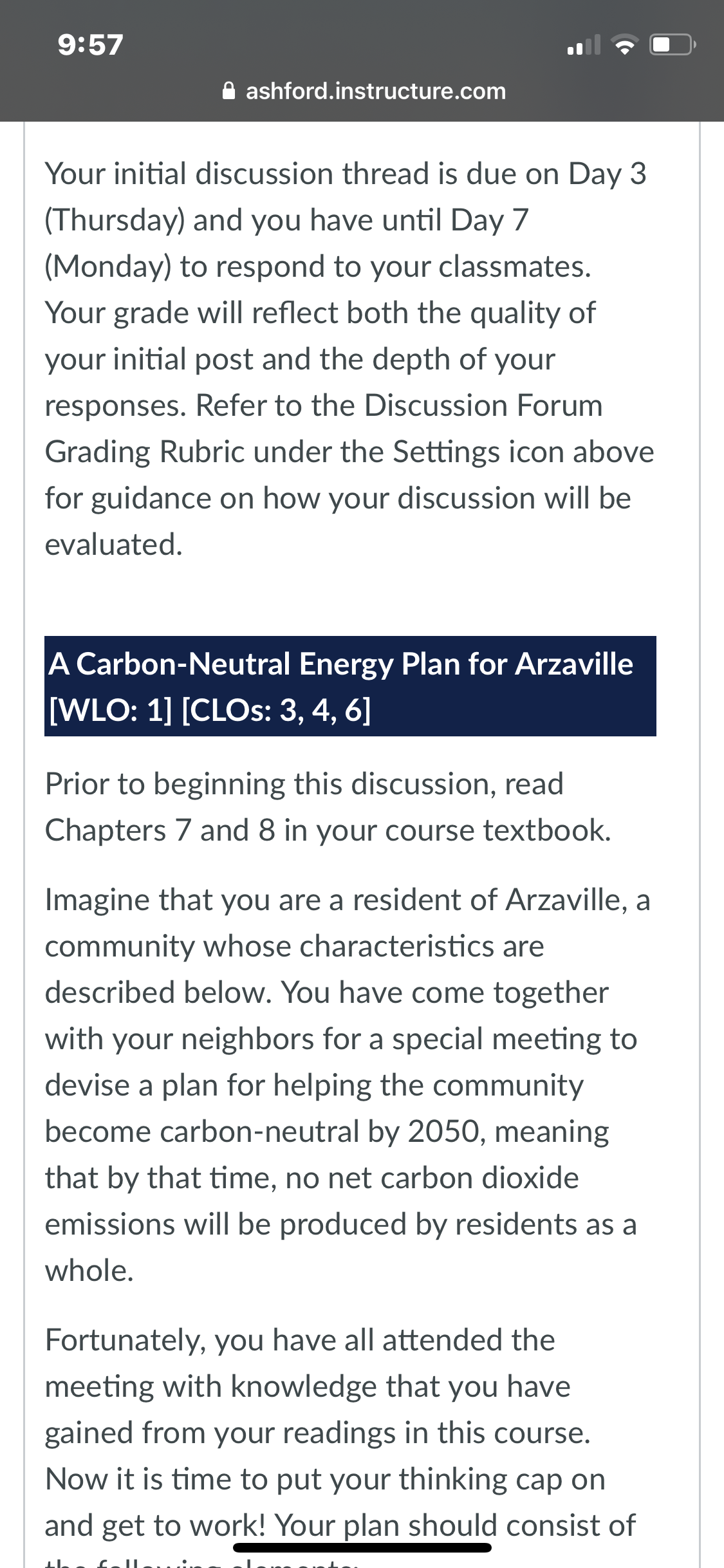Image resolution: width=724 pixels, height=1568 pixels.
Task: Tap the ashford.instructure.com address bar
Action: (364, 91)
